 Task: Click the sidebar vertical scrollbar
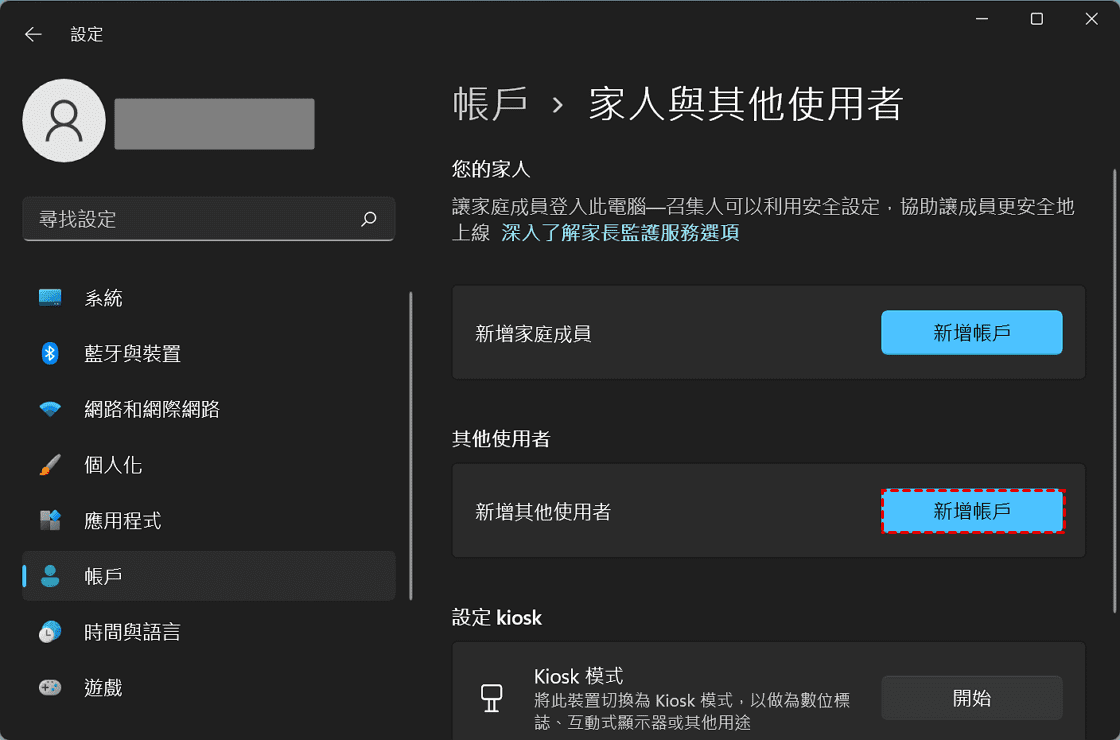pyautogui.click(x=410, y=445)
